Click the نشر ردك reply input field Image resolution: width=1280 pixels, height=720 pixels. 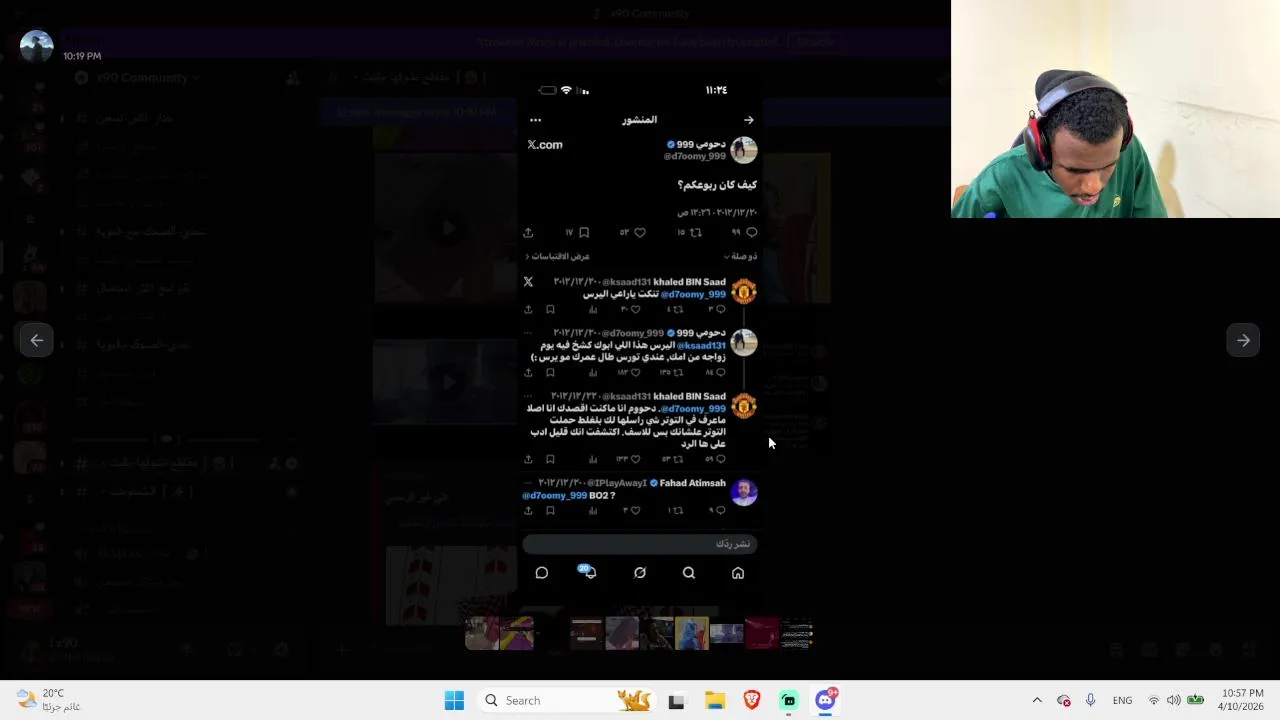[640, 544]
